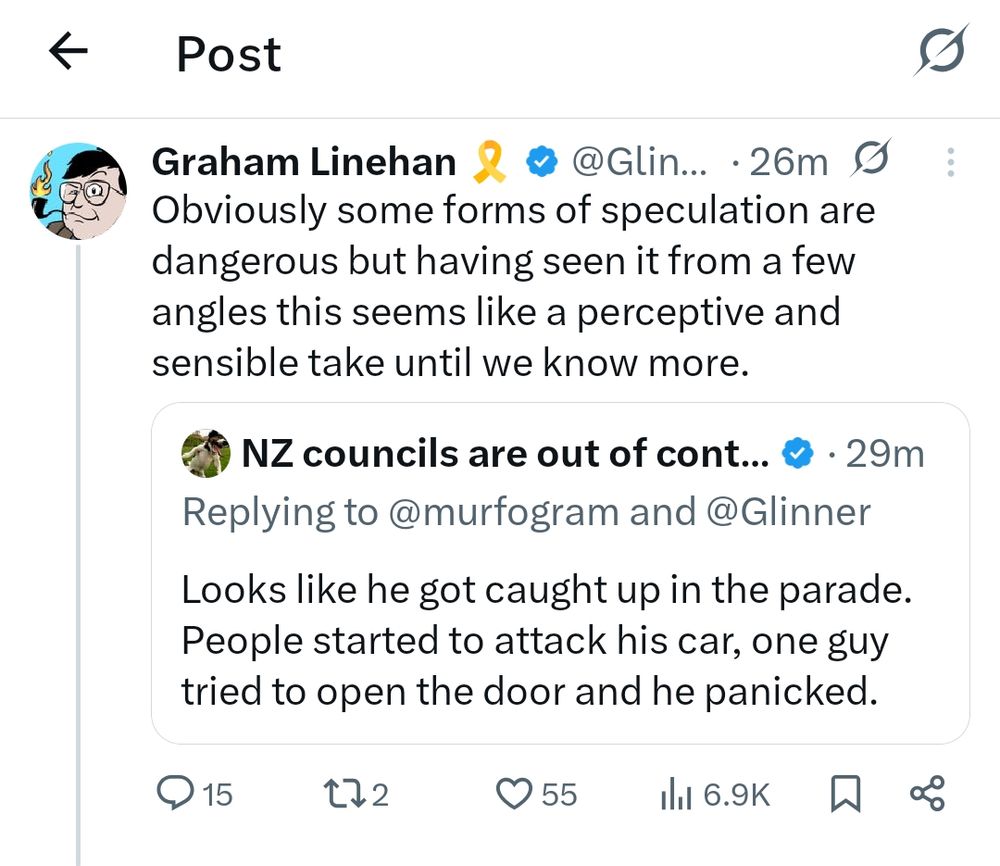Like the post with the heart icon
1000x866 pixels.
(x=514, y=794)
